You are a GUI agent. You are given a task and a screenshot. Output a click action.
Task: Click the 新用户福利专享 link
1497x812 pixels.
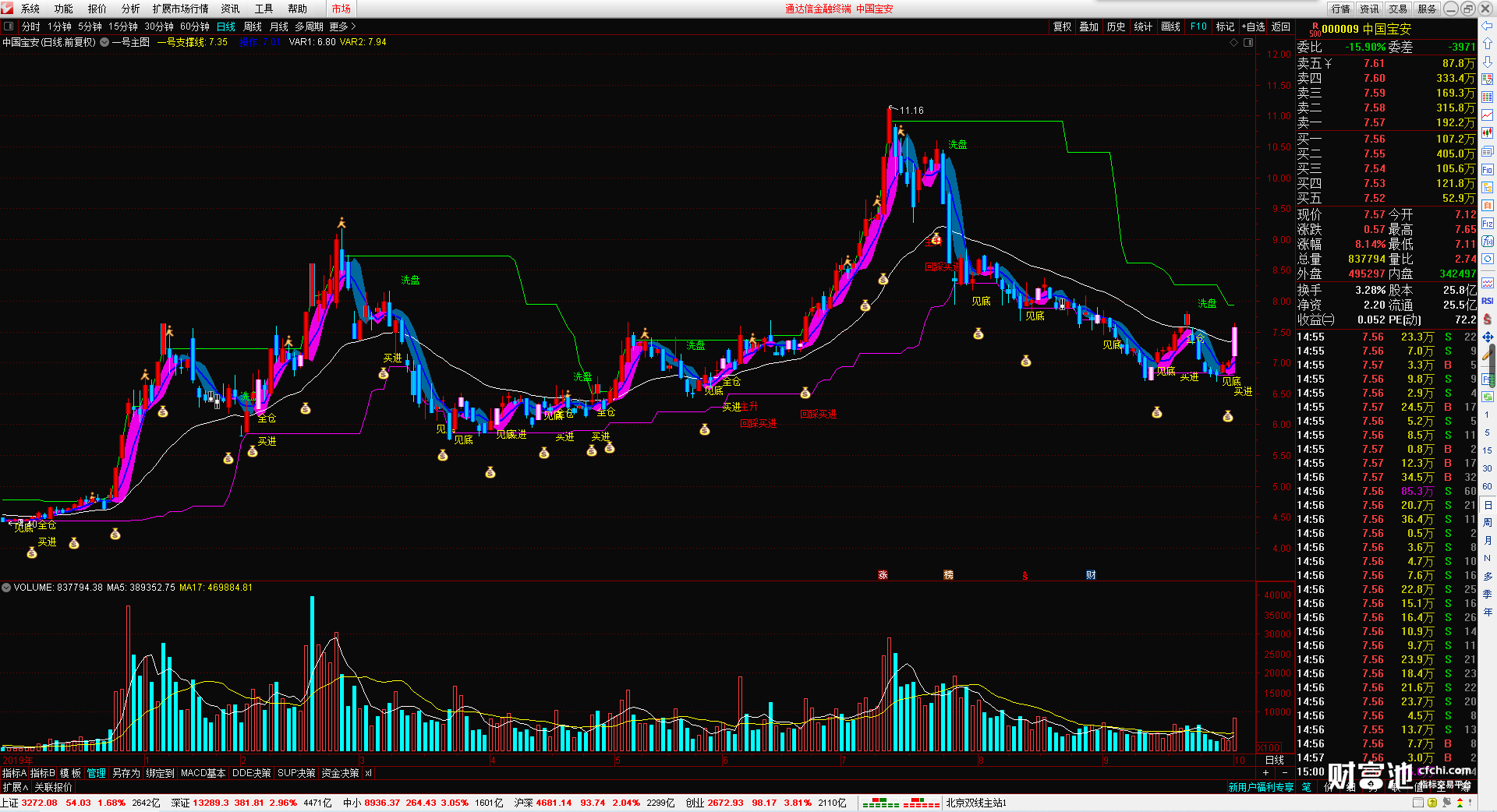[1261, 787]
